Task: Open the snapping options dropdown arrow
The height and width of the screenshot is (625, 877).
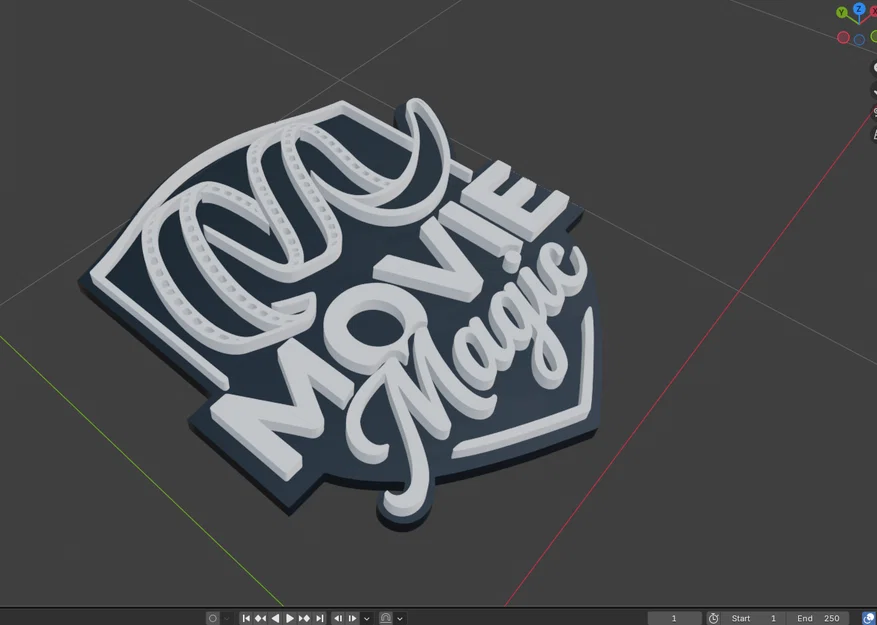Action: (x=400, y=618)
